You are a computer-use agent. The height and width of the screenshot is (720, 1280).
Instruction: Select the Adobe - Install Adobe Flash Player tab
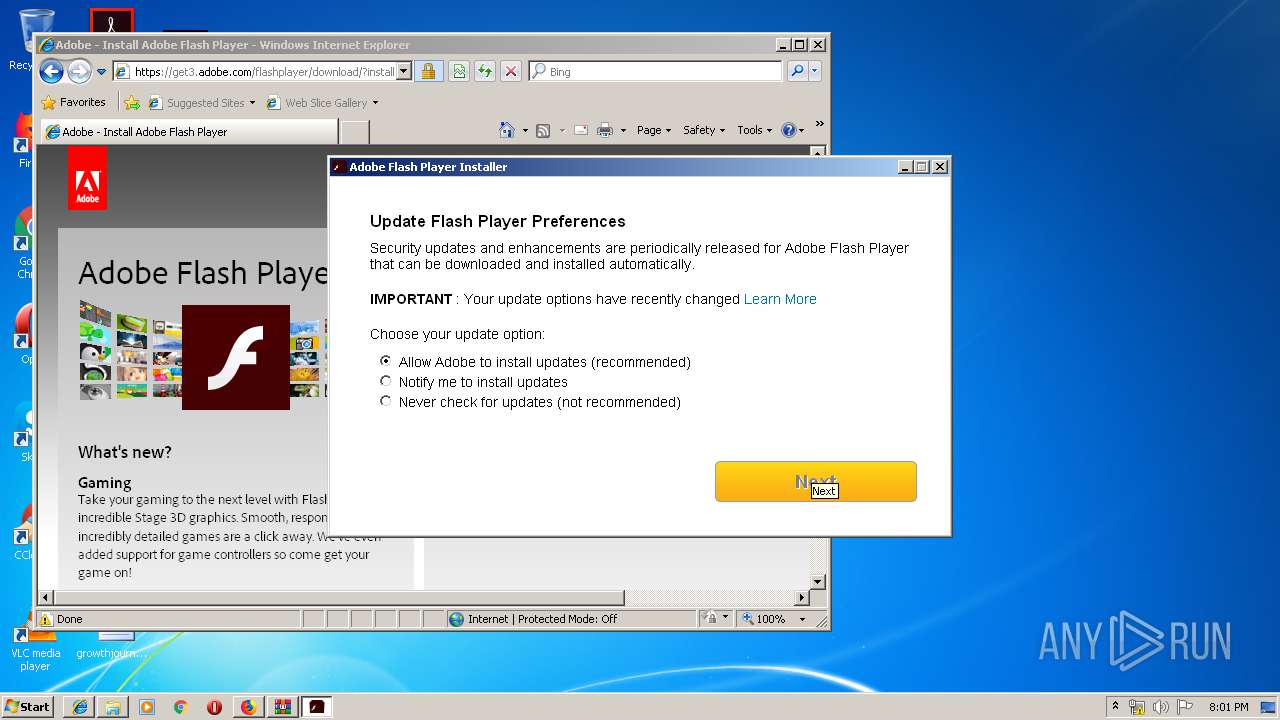(188, 131)
